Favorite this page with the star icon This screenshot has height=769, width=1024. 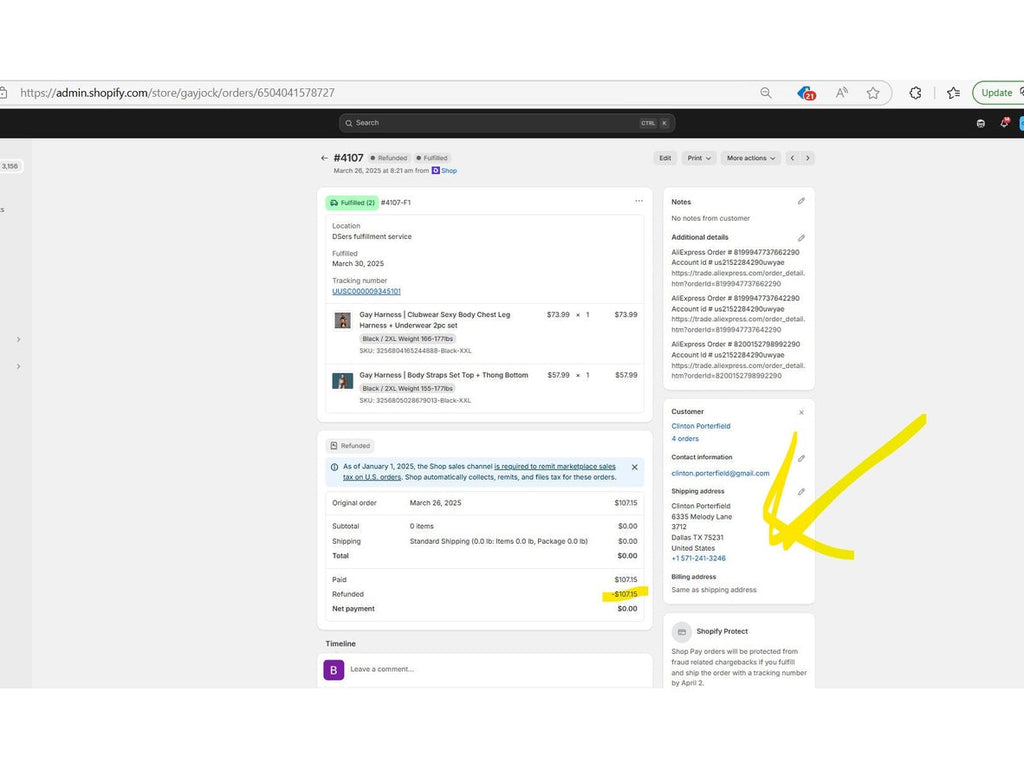(x=873, y=93)
